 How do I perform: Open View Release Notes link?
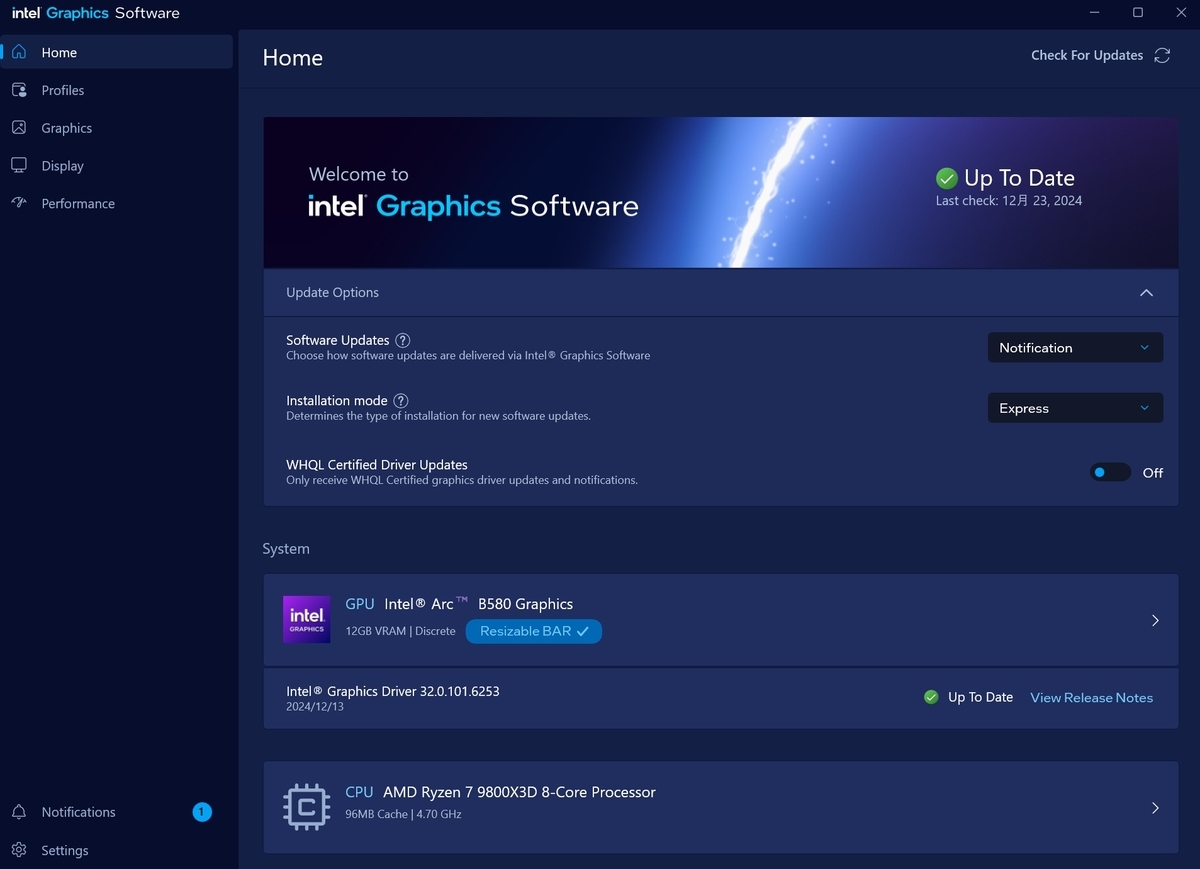click(1091, 697)
